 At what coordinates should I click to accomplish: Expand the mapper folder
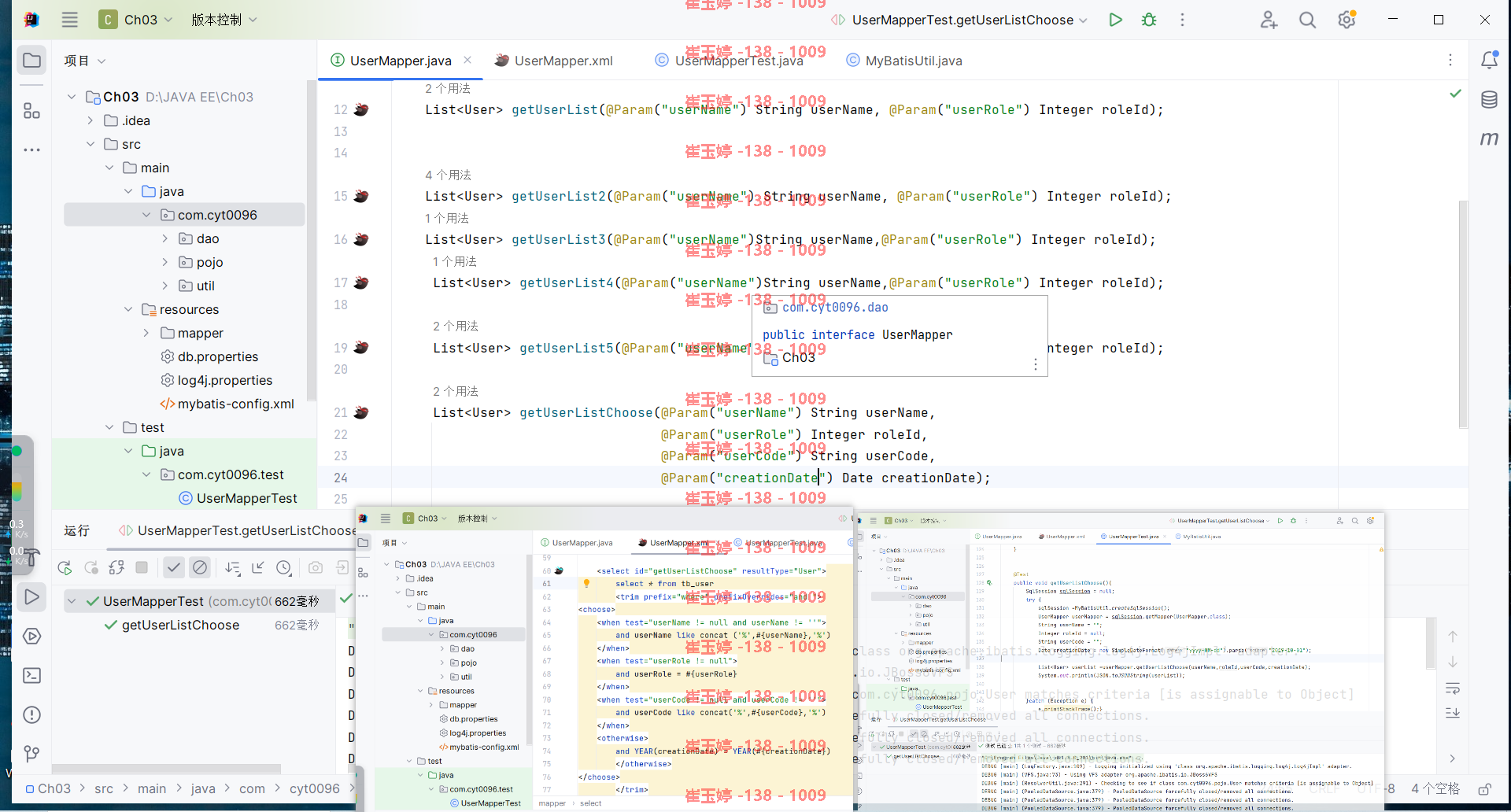pos(146,333)
